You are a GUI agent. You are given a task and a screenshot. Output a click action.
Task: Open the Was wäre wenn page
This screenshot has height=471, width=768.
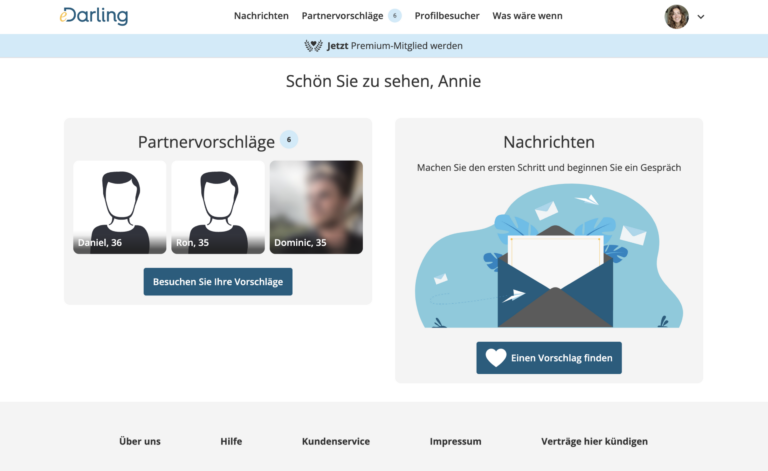527,16
